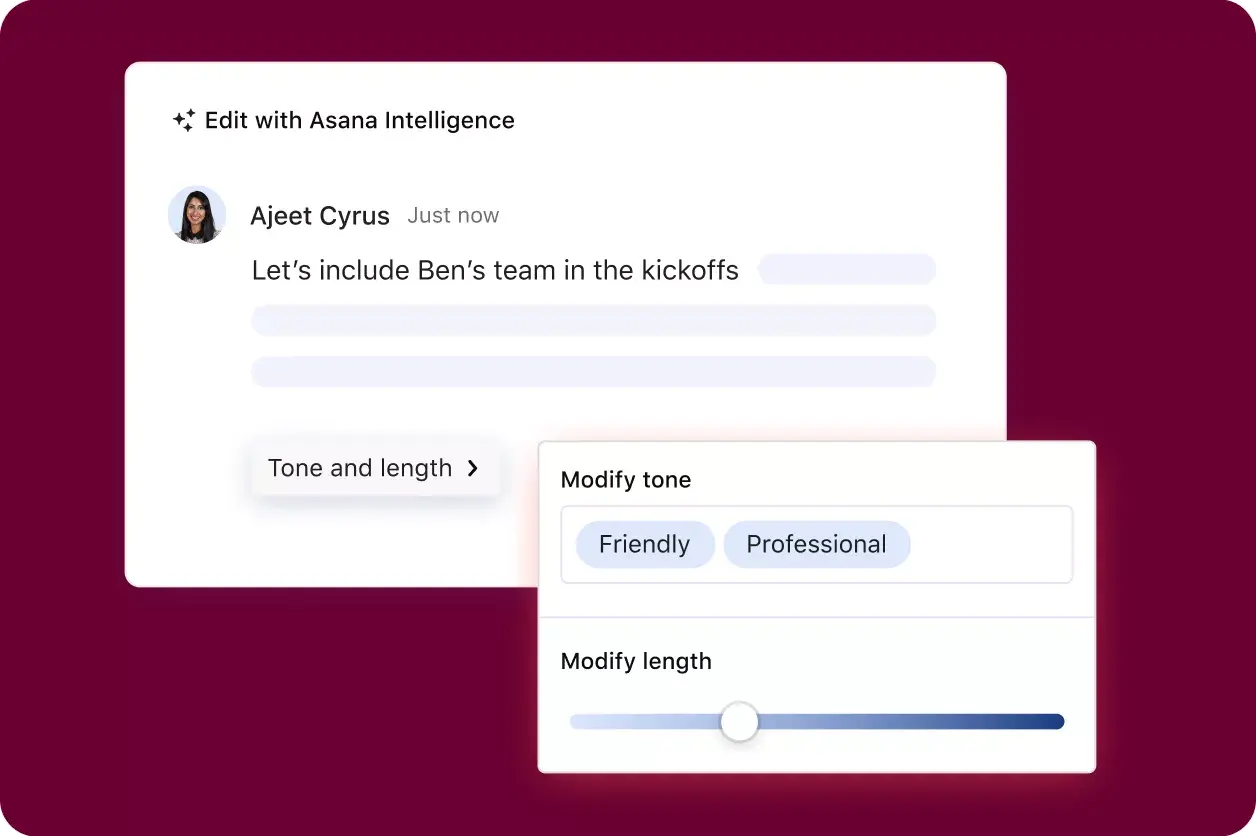Click inside the Modify tone field
The height and width of the screenshot is (836, 1256).
pos(817,544)
